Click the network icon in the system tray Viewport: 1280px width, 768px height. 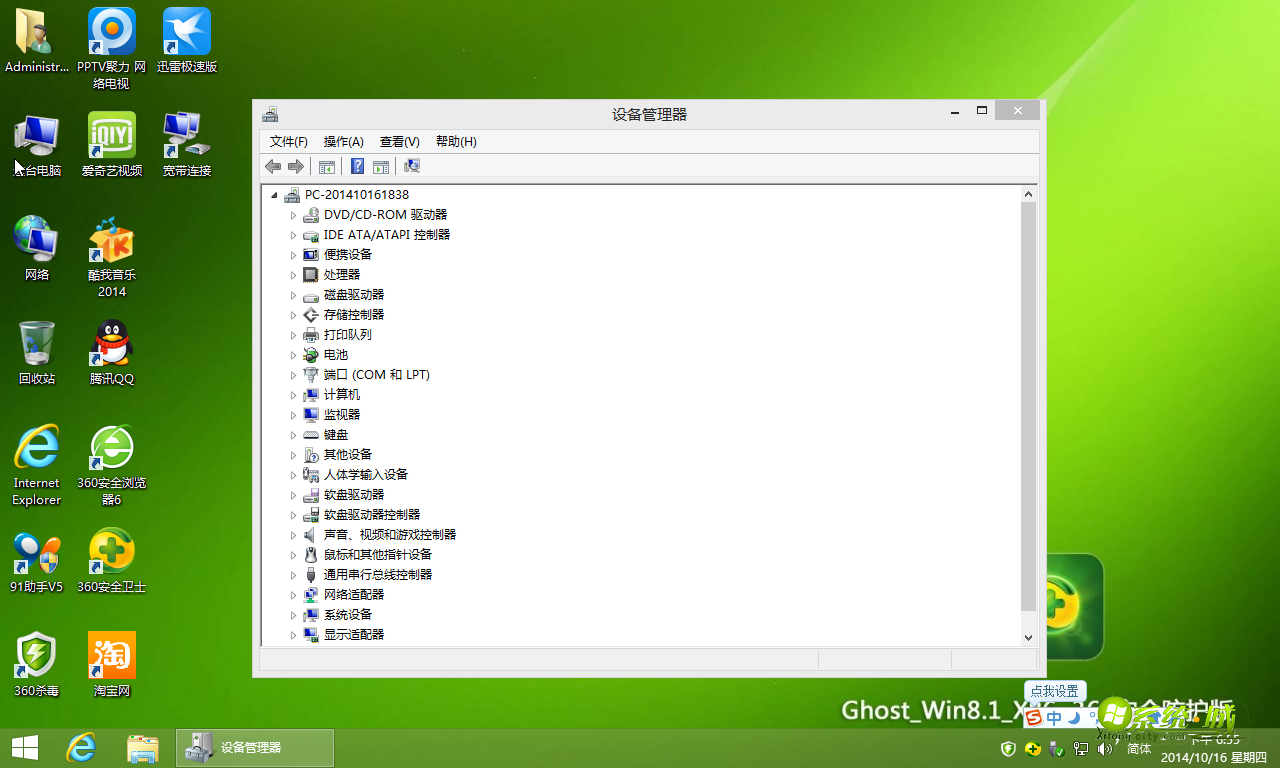pos(1080,748)
